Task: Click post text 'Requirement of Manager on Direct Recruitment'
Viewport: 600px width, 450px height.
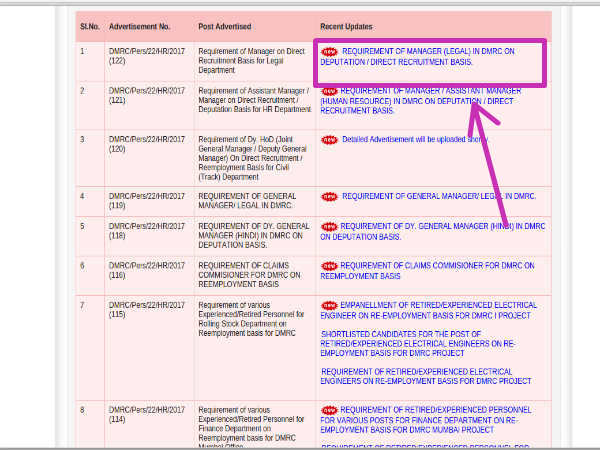Action: [252, 60]
